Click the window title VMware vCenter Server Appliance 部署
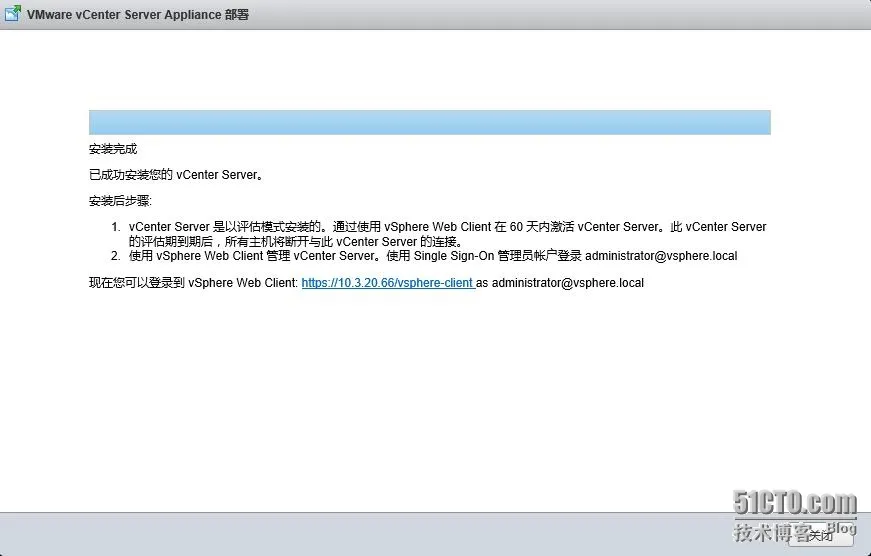871x556 pixels. 138,14
